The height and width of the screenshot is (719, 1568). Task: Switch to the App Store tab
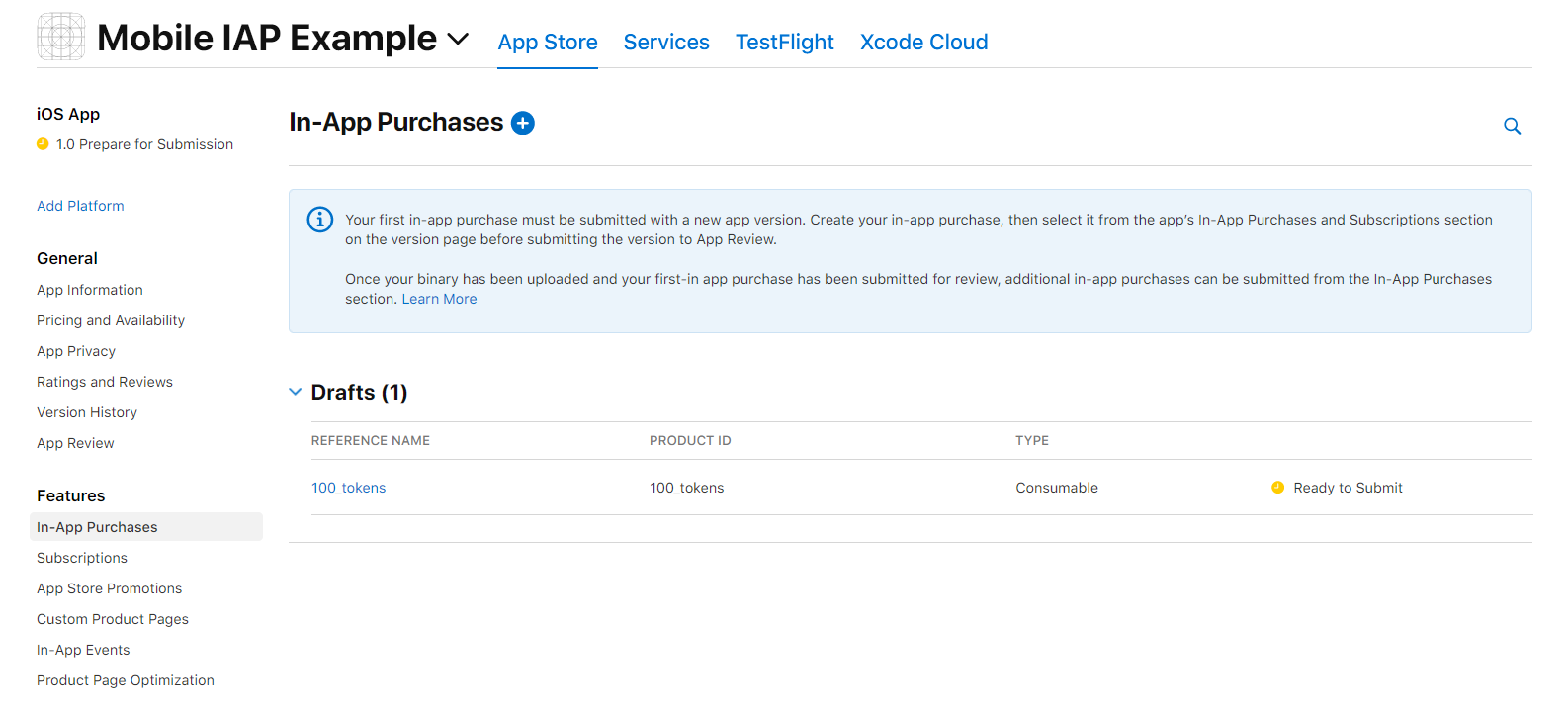(548, 43)
